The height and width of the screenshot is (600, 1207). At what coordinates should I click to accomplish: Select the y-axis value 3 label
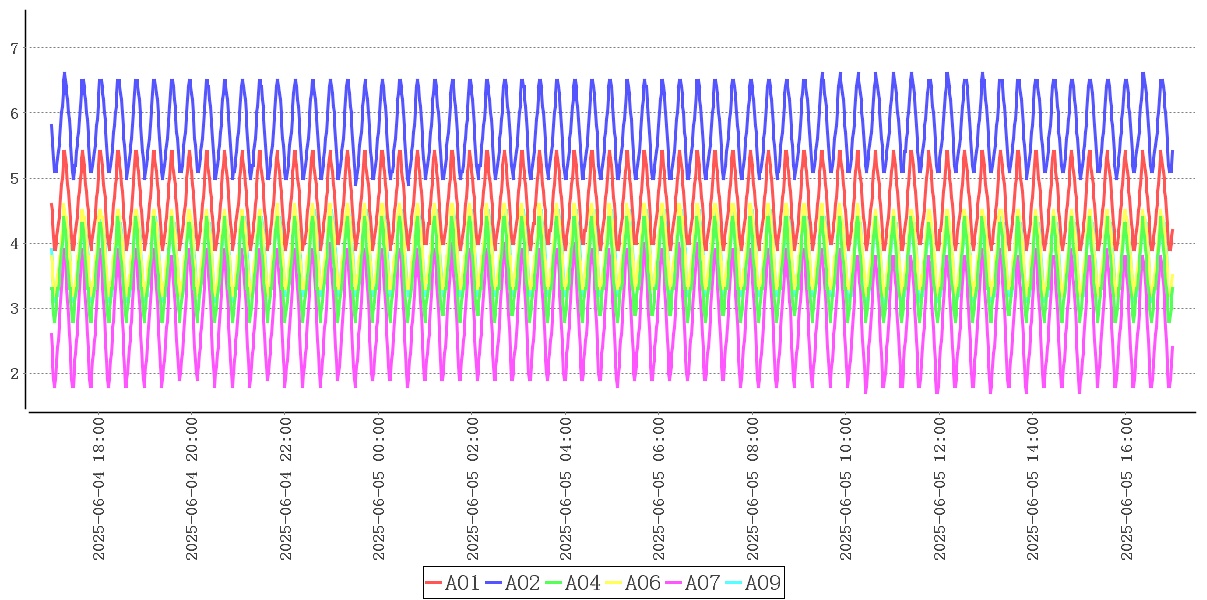[x=14, y=309]
